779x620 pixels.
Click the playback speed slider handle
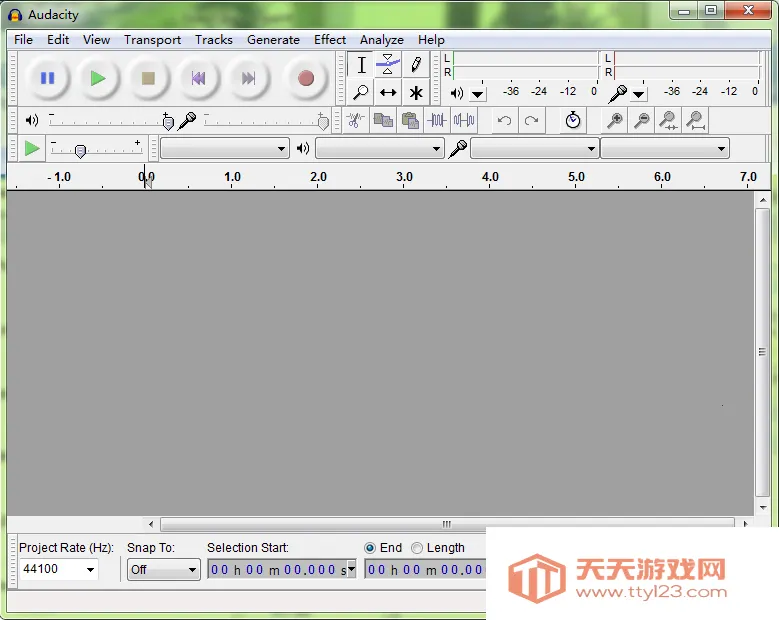(80, 151)
